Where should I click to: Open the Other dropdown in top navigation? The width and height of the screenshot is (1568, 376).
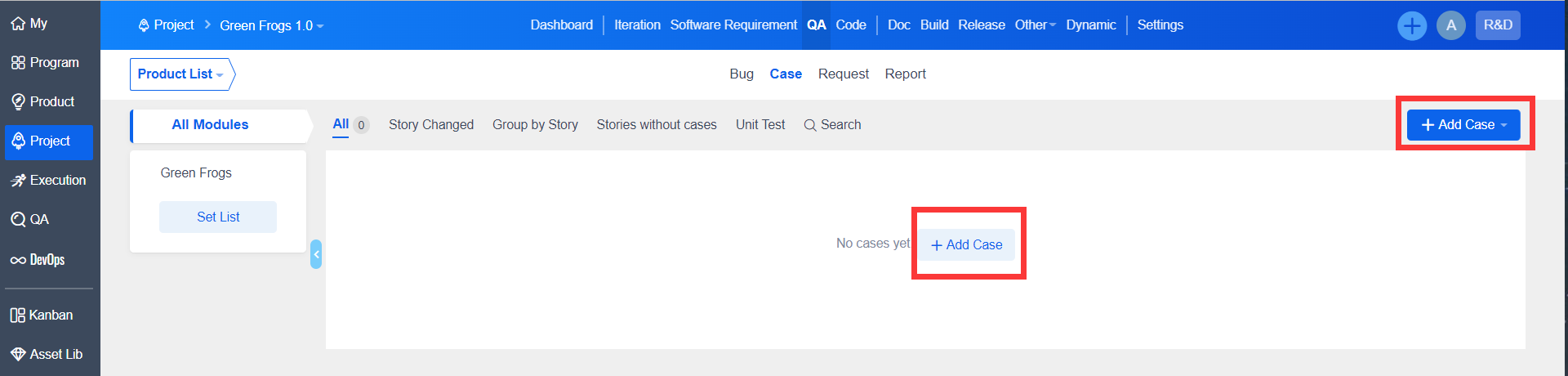(x=1035, y=25)
